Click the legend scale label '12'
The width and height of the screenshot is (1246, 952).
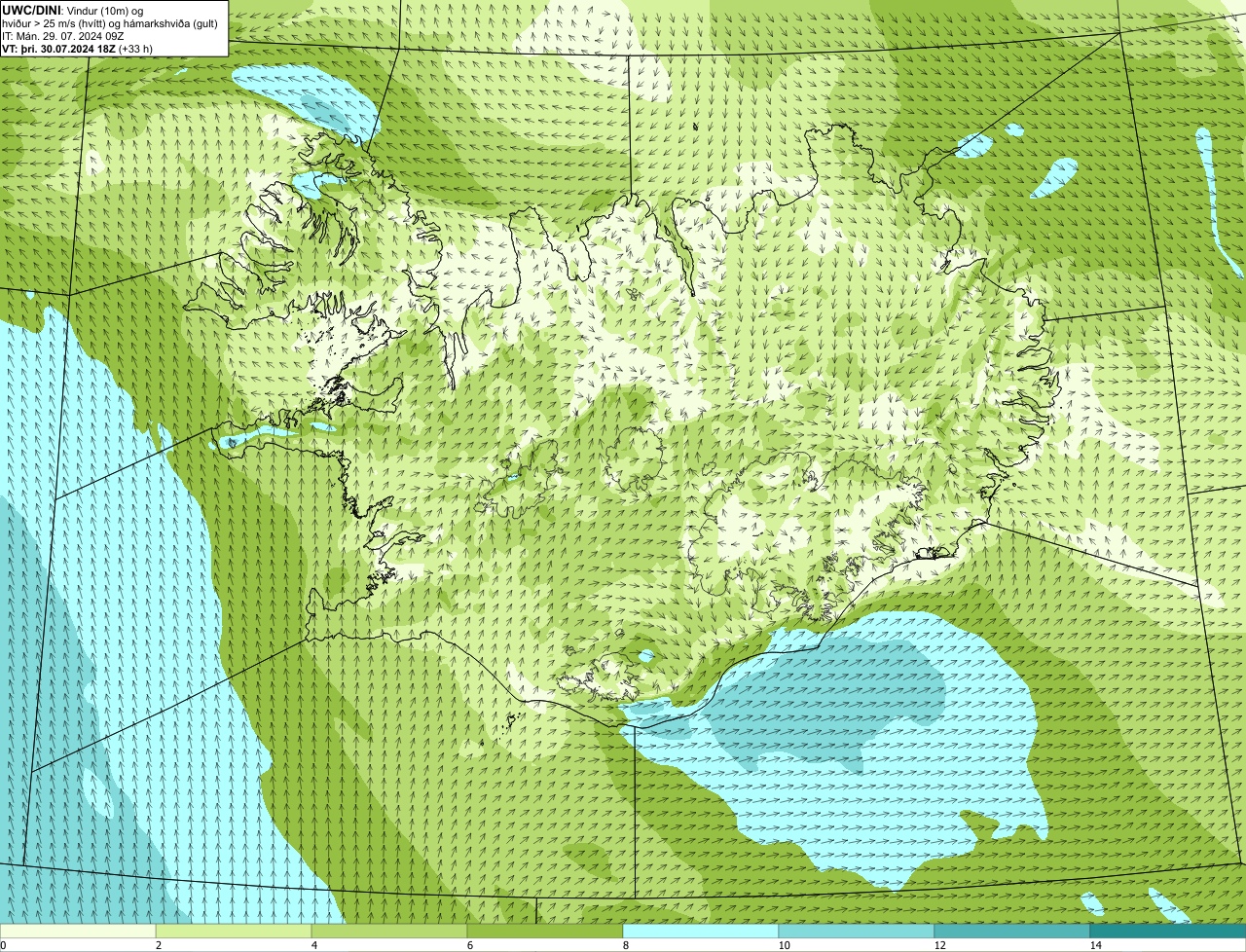click(939, 945)
